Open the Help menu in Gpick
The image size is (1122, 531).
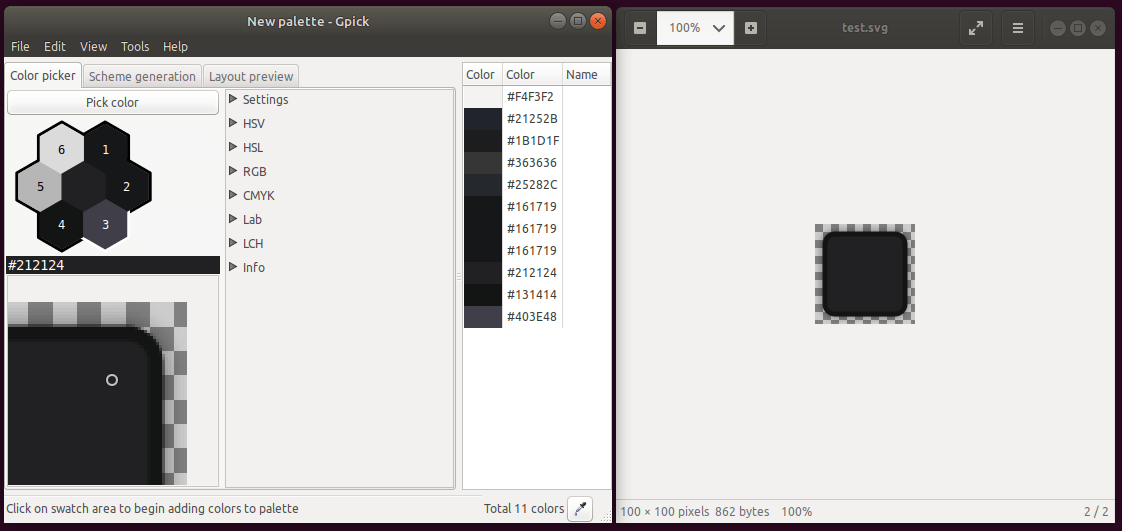175,47
